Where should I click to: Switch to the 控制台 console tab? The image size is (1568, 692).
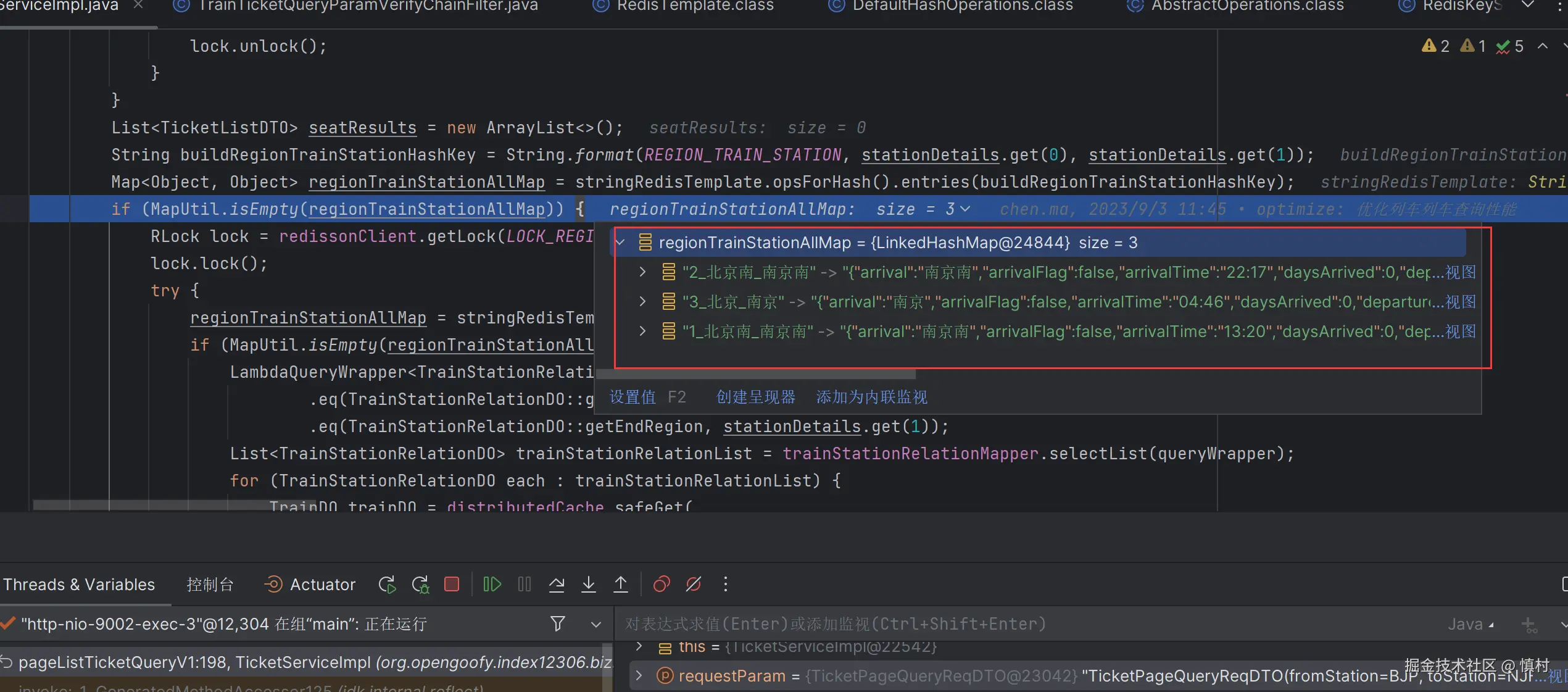pos(210,584)
